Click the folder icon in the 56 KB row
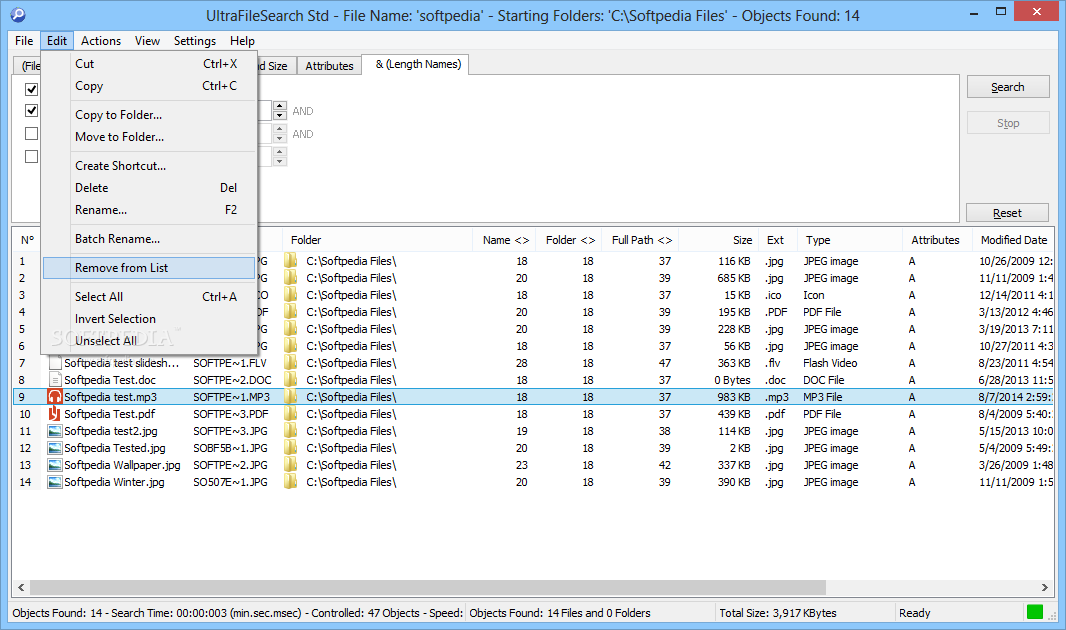Image resolution: width=1066 pixels, height=630 pixels. click(291, 346)
